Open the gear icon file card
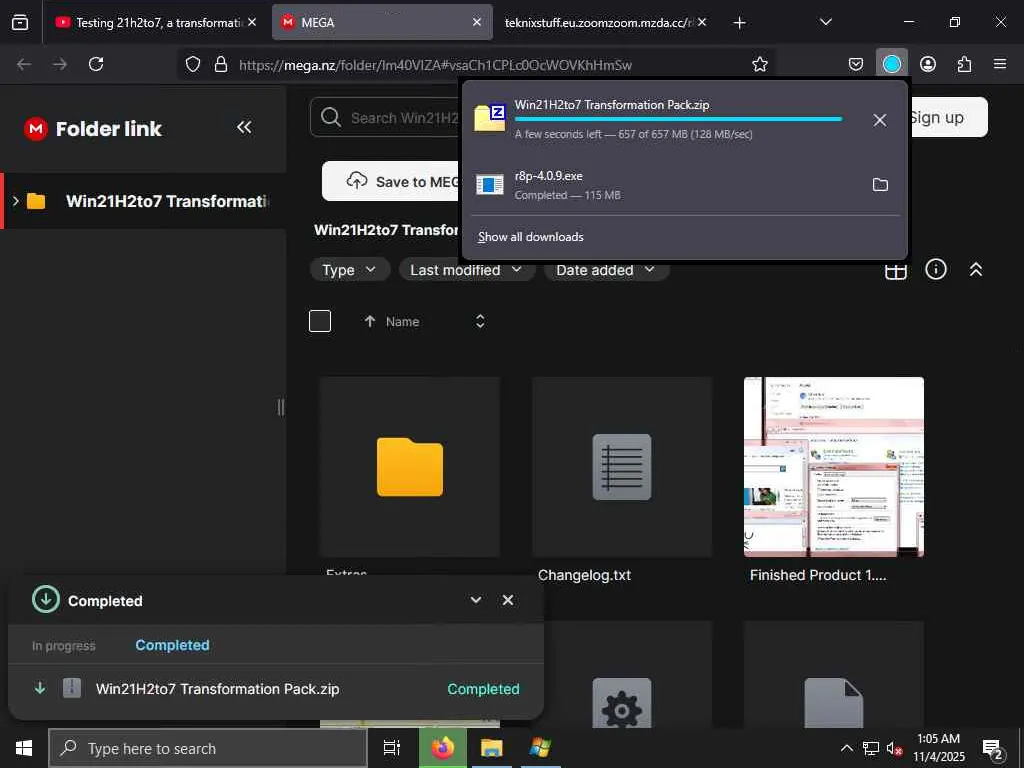This screenshot has height=768, width=1024. pyautogui.click(x=622, y=676)
